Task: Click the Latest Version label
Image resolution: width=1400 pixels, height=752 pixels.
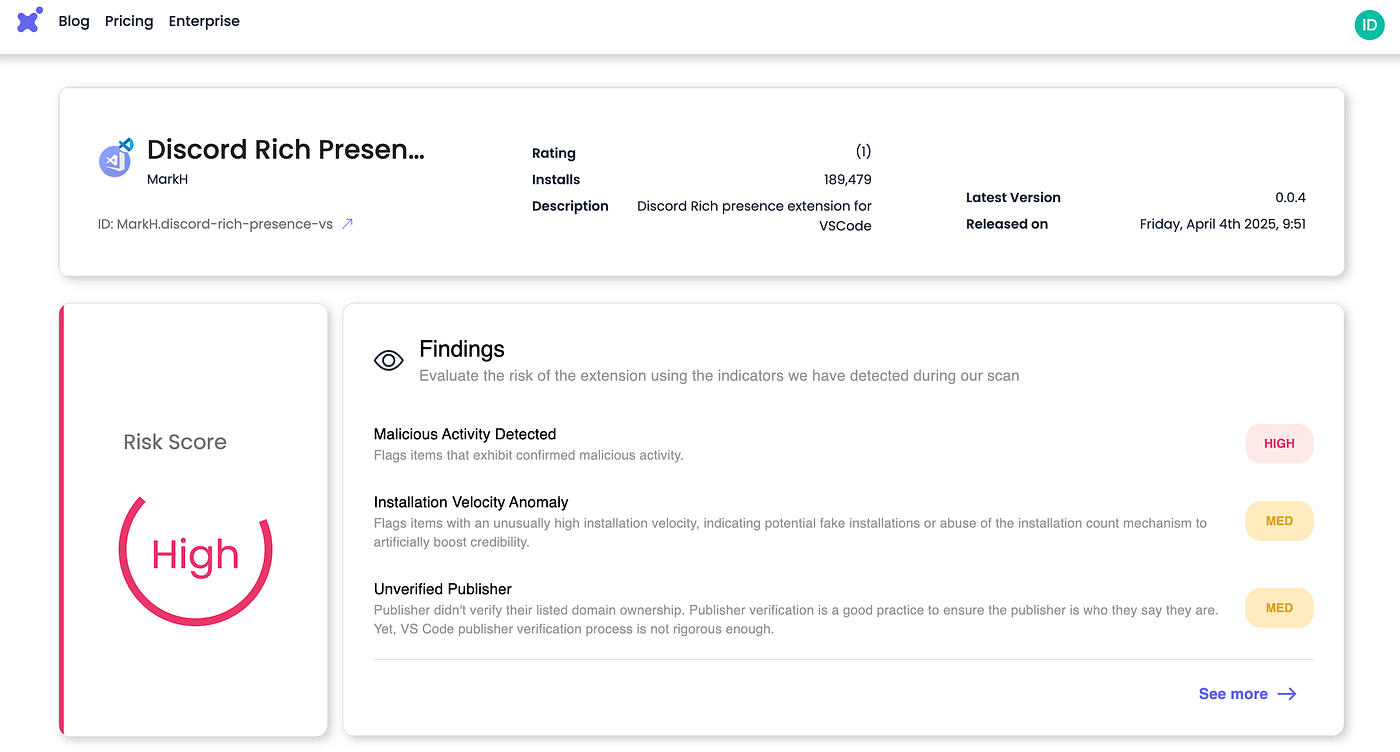Action: 1013,198
